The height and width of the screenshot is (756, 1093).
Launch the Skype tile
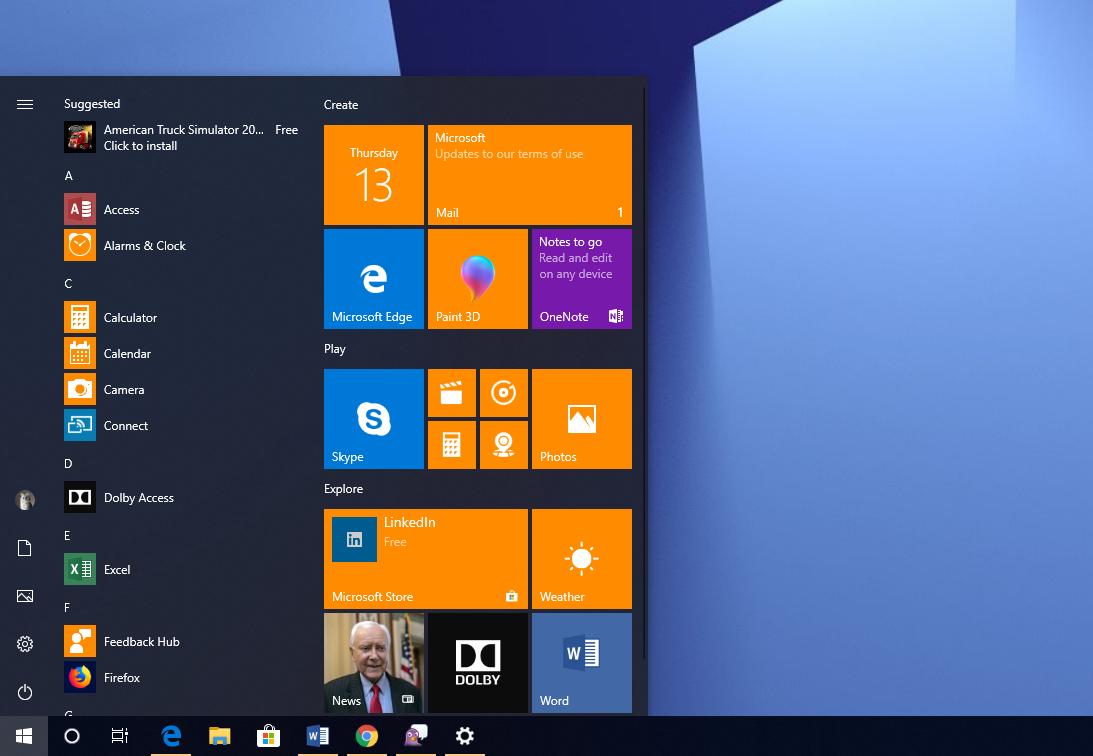(374, 419)
